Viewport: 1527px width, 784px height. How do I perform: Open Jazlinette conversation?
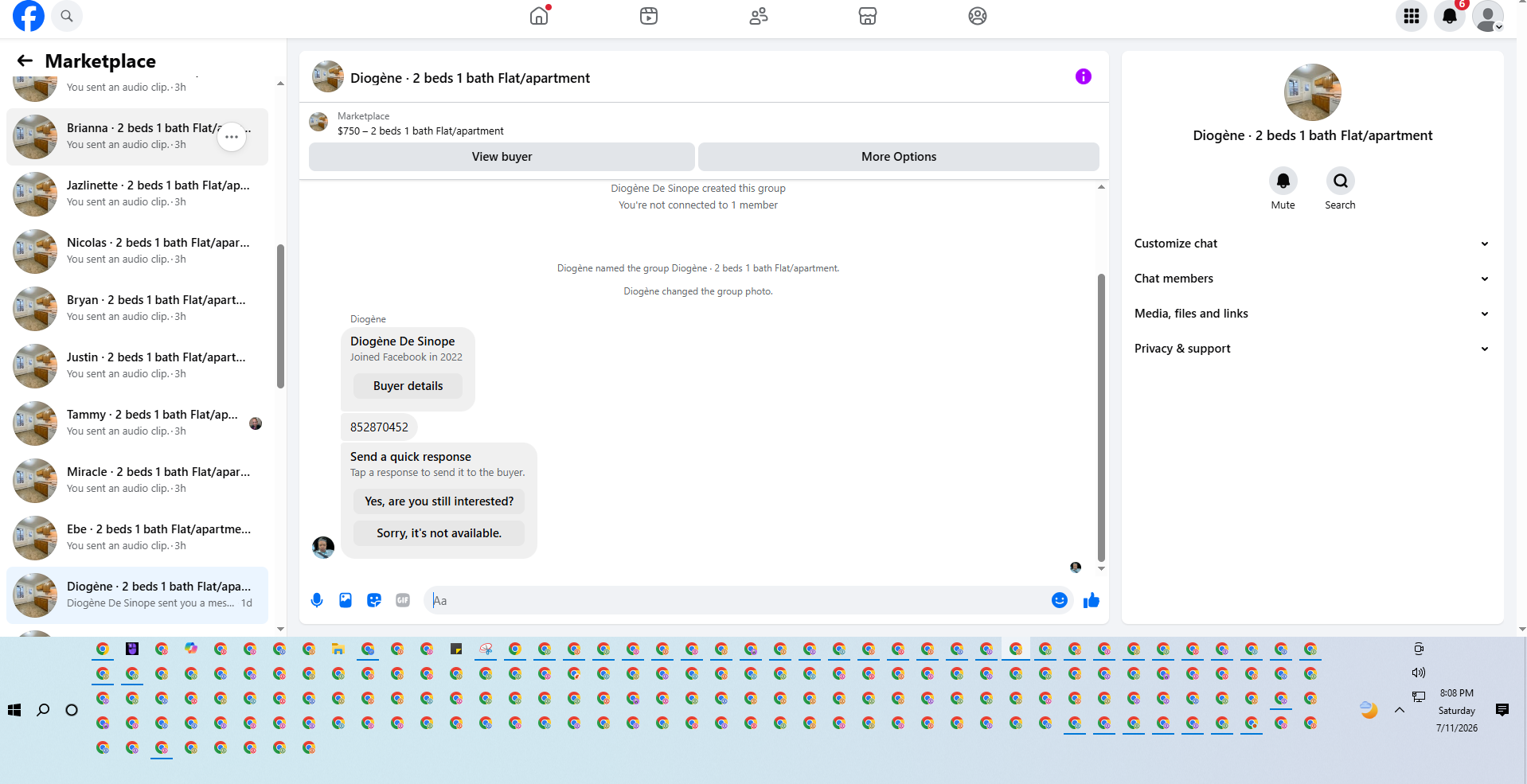[x=137, y=194]
